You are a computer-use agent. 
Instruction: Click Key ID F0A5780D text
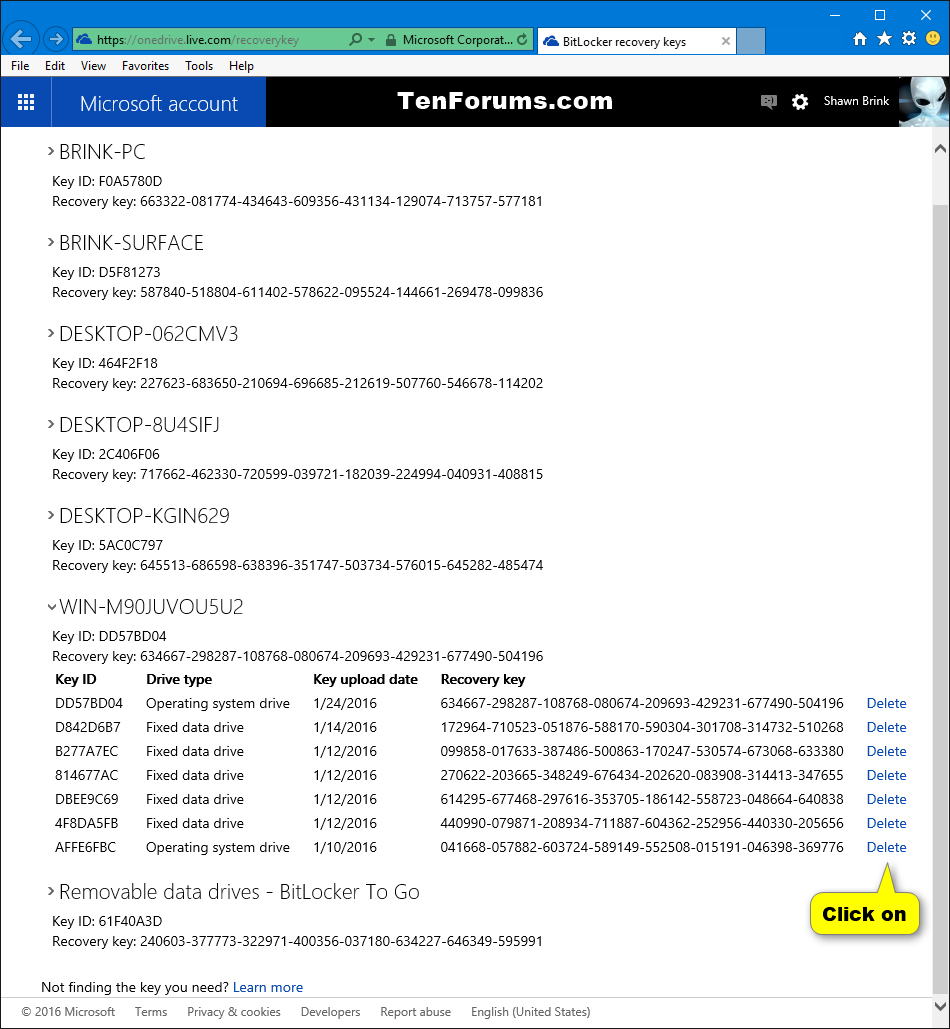107,181
